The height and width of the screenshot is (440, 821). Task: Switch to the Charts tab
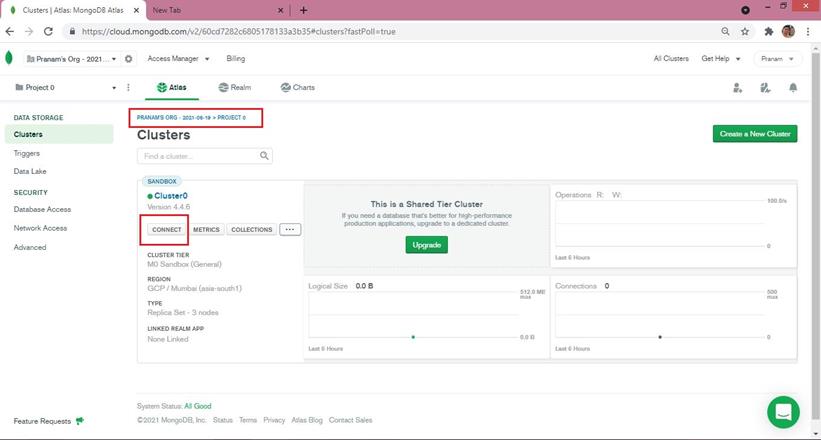[297, 87]
